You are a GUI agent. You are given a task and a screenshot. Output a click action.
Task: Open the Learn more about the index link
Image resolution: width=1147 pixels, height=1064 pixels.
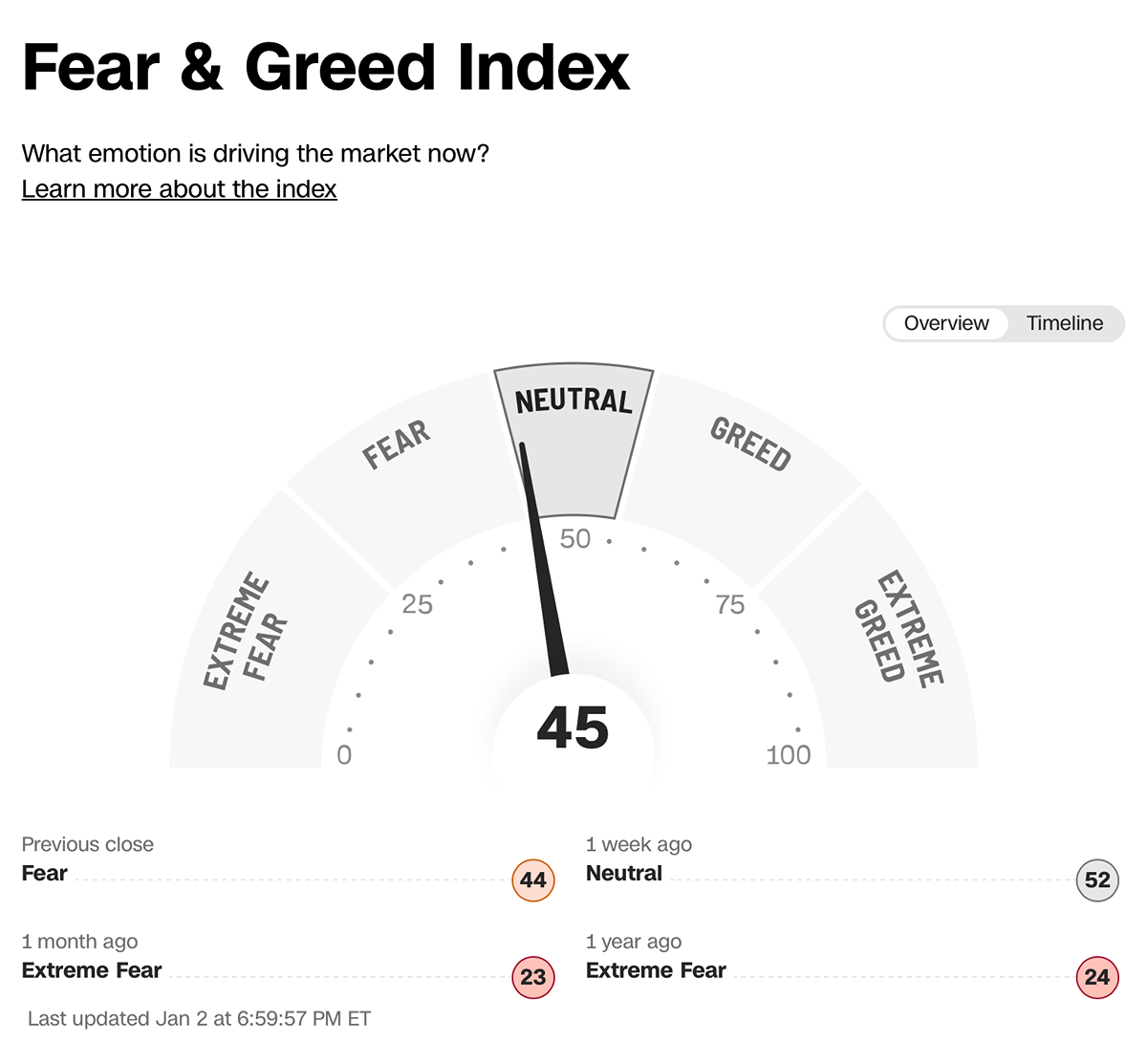click(179, 188)
